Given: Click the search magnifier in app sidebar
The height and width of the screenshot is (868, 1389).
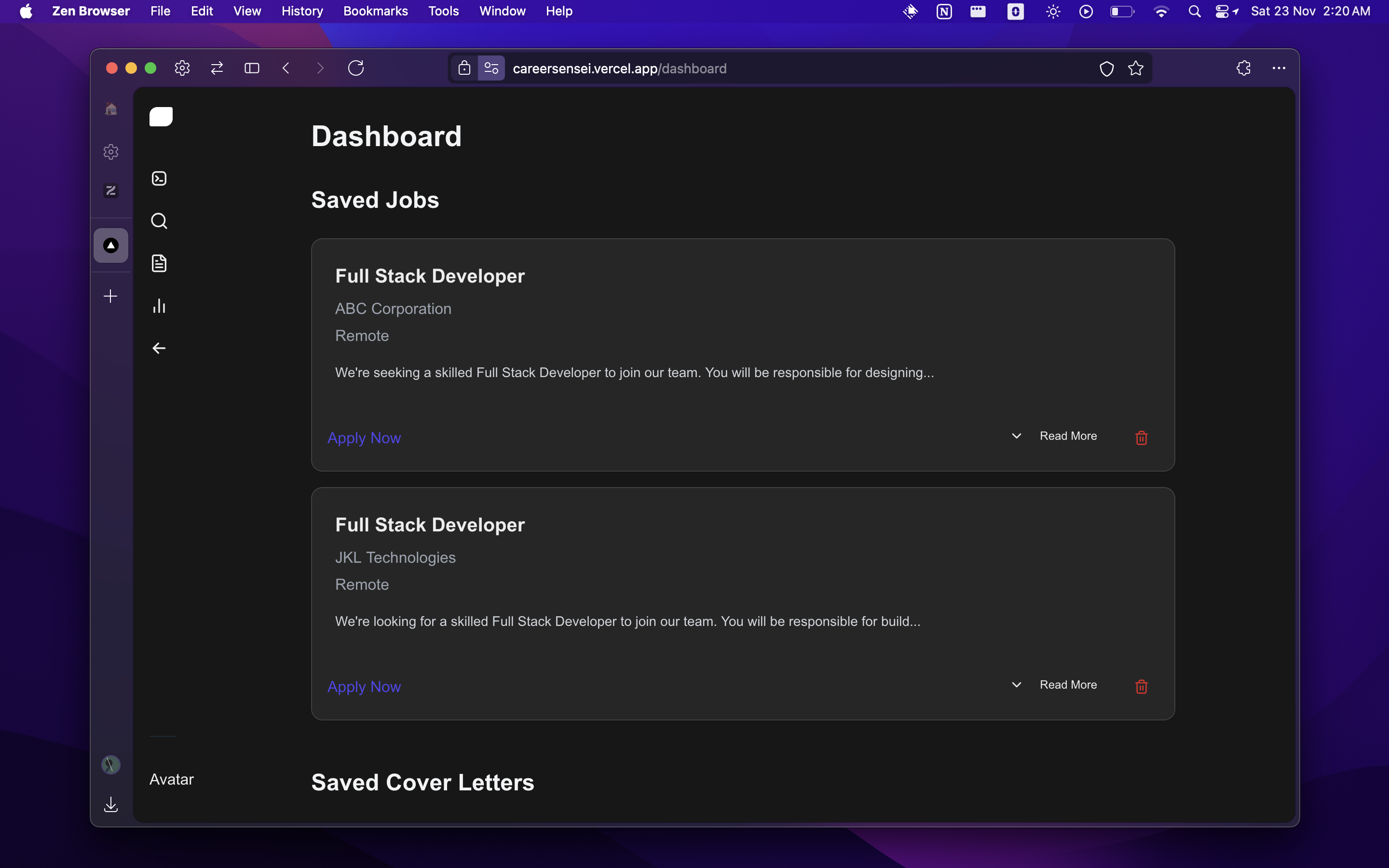Looking at the screenshot, I should click(159, 221).
